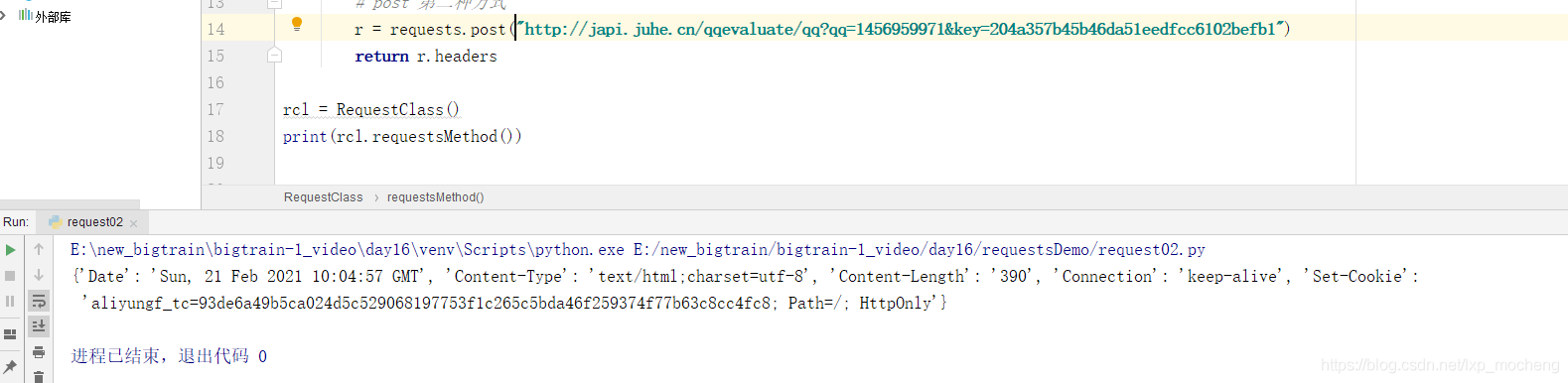Click 'rcl = RequestClass()' code line
The height and width of the screenshot is (383, 1568).
click(371, 110)
